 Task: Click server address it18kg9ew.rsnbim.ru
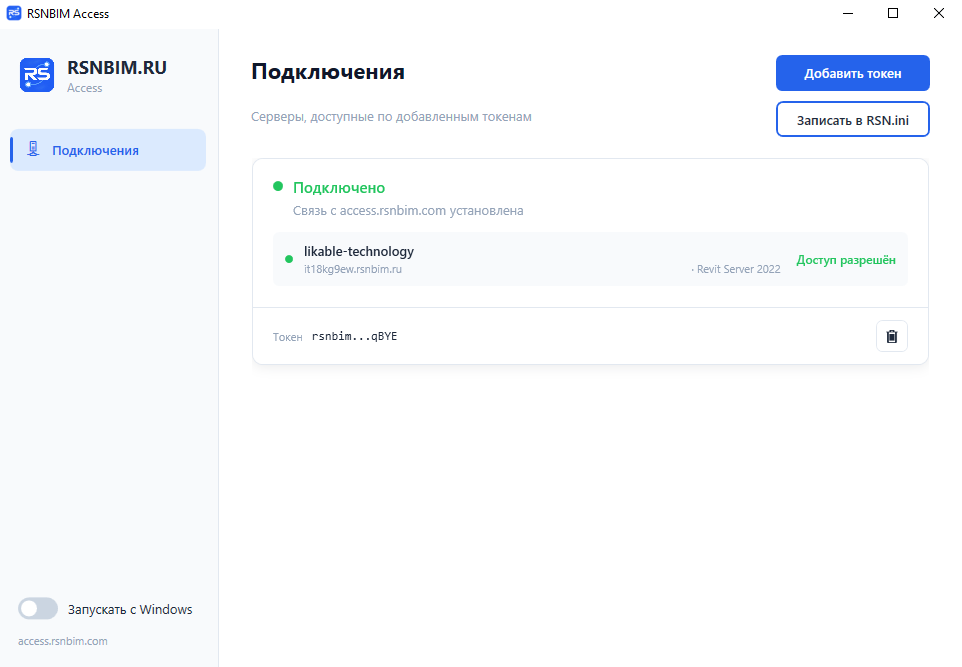tap(353, 269)
